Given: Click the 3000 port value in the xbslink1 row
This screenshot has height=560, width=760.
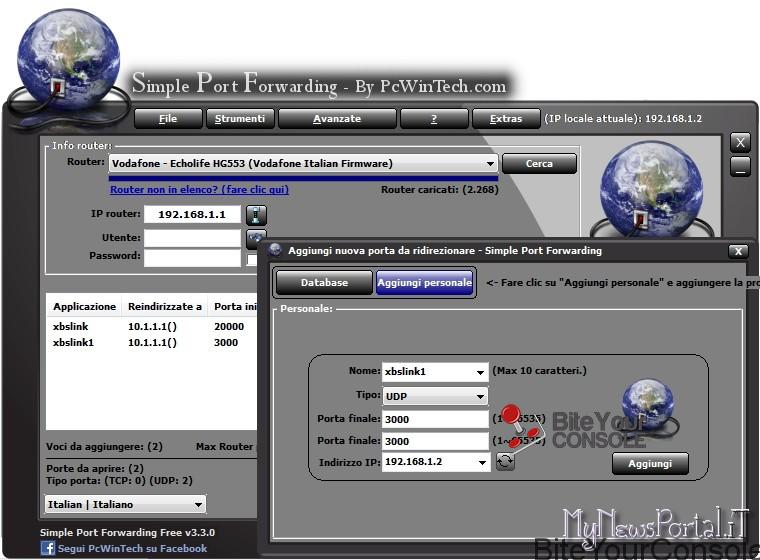Looking at the screenshot, I should point(226,342).
